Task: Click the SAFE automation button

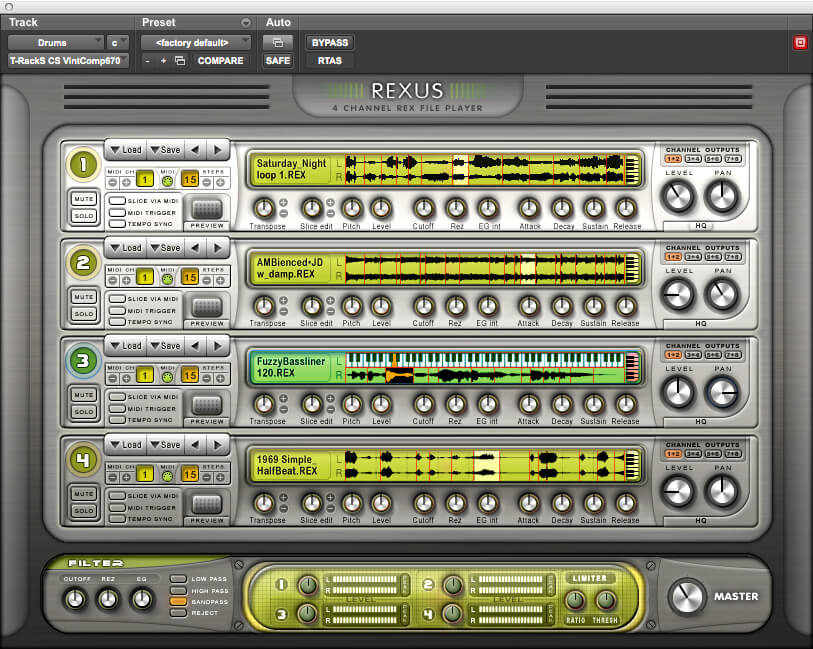Action: pos(278,61)
